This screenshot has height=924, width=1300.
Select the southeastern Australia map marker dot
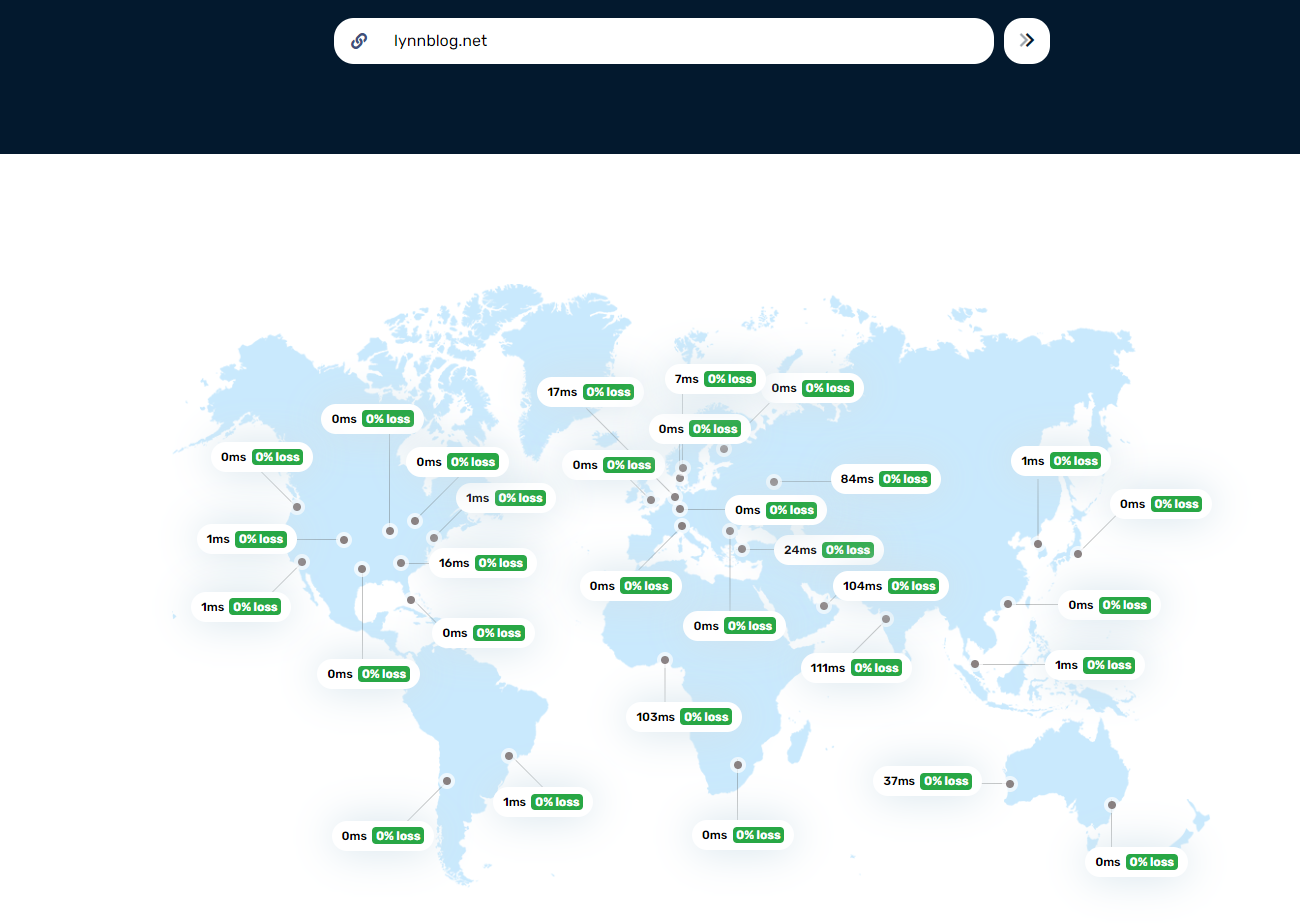tap(1111, 805)
